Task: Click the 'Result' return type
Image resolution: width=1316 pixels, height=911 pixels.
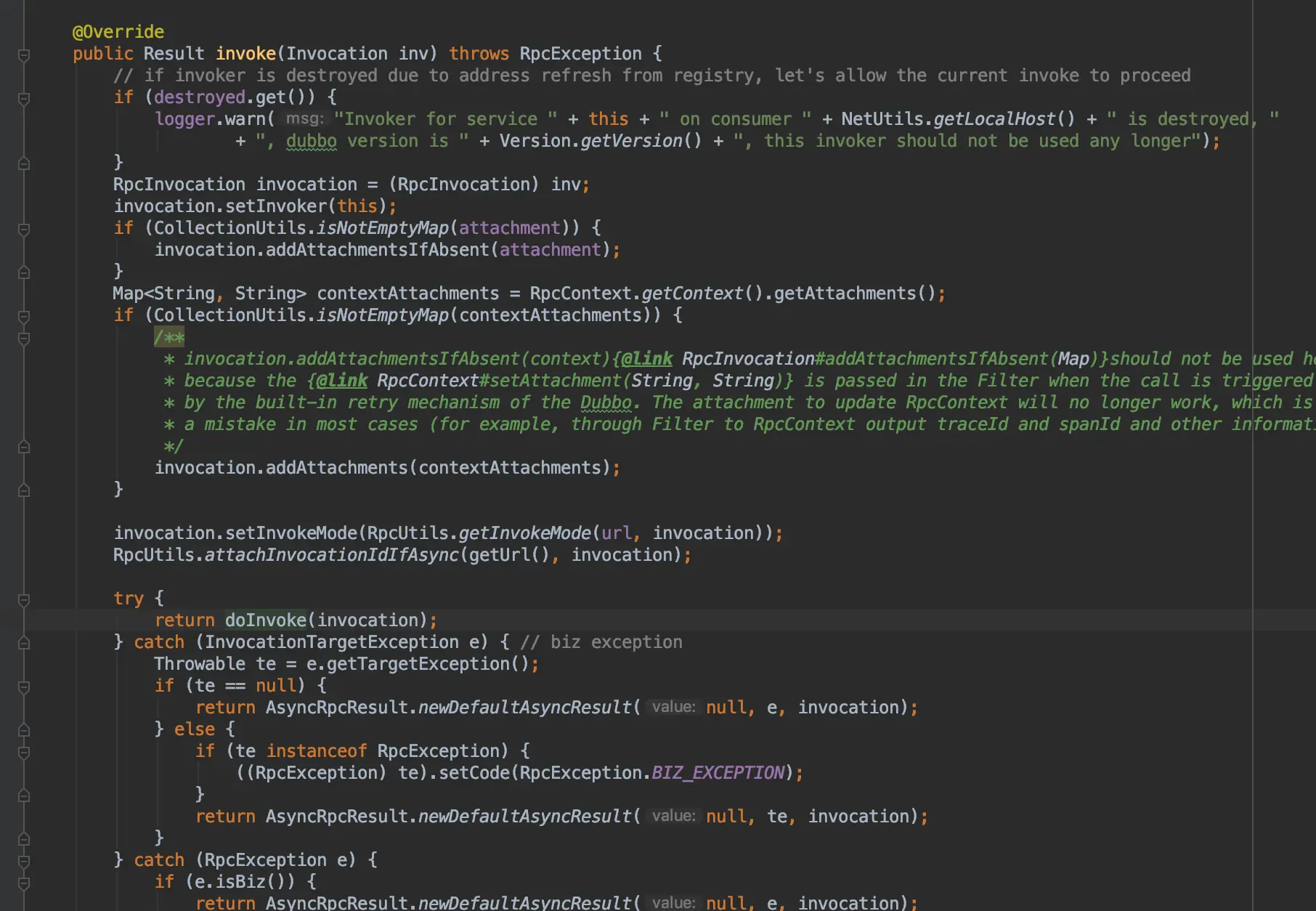Action: [174, 54]
